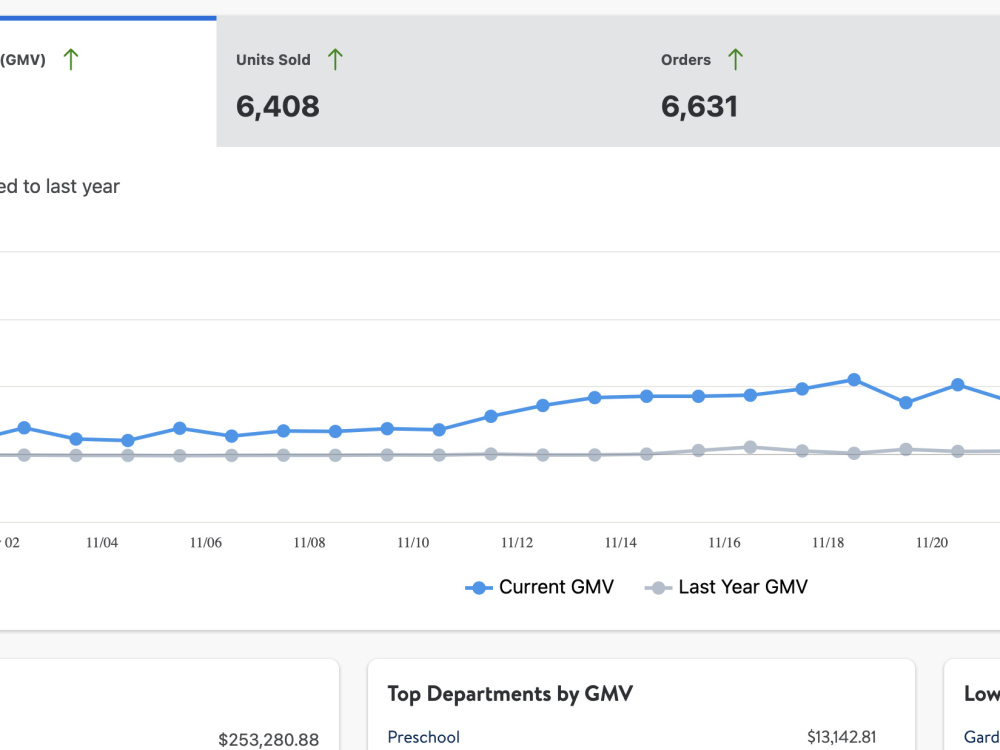The image size is (1000, 750).
Task: Click the Top Departments by GMV heading
Action: 510,694
